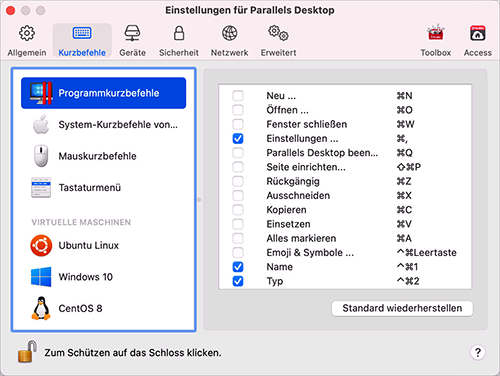This screenshot has width=500, height=376.
Task: Switch to the Geräte tab label
Action: (132, 53)
